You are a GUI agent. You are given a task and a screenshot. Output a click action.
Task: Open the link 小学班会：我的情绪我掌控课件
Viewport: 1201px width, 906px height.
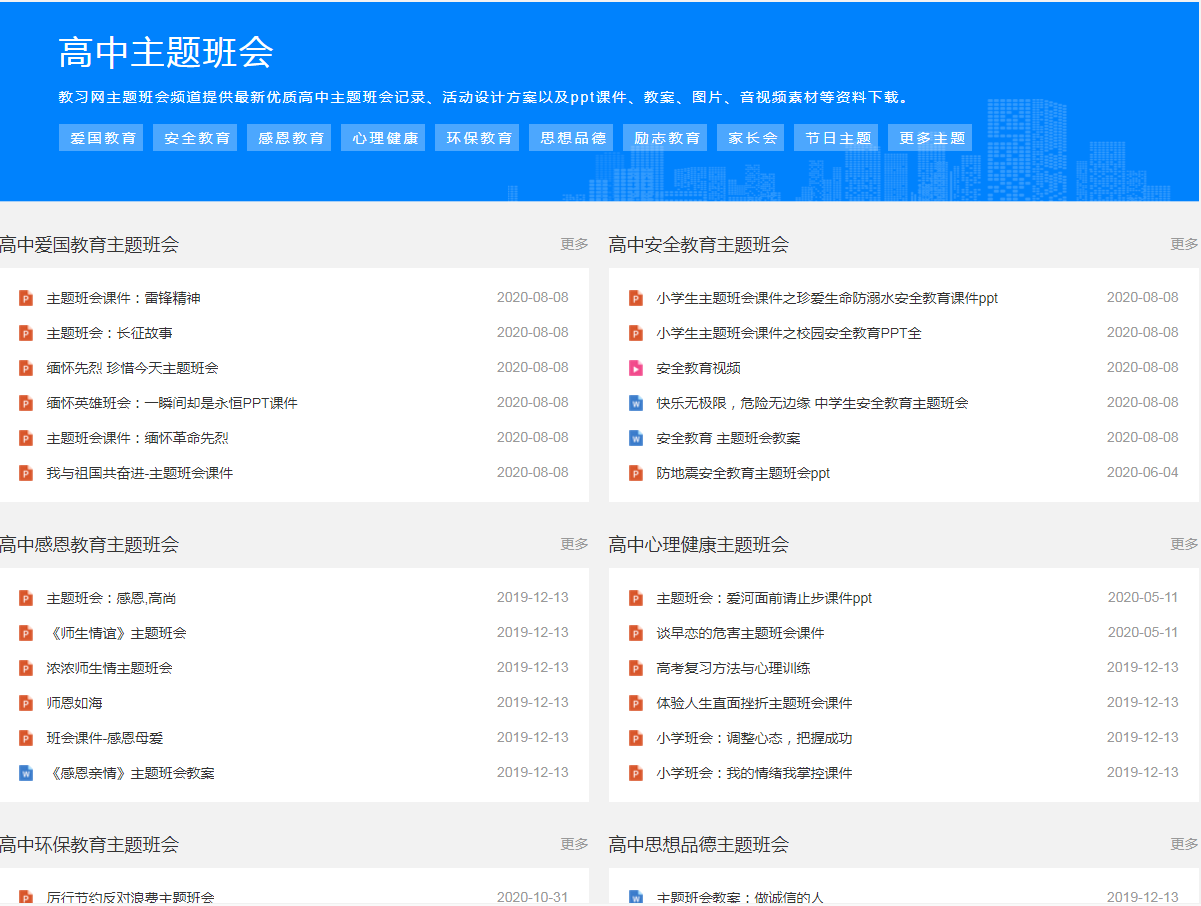point(755,773)
